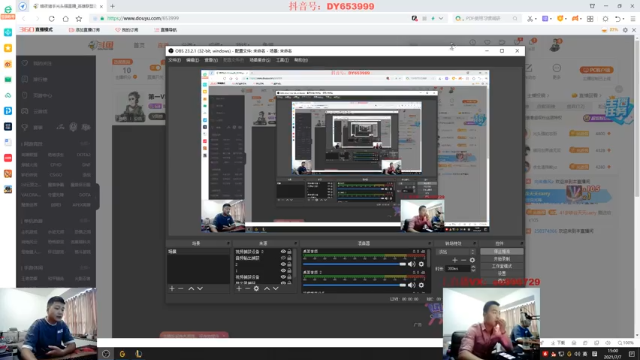Expand dropdown beside browser undo arrow
The image size is (640, 360).
tap(623, 19)
